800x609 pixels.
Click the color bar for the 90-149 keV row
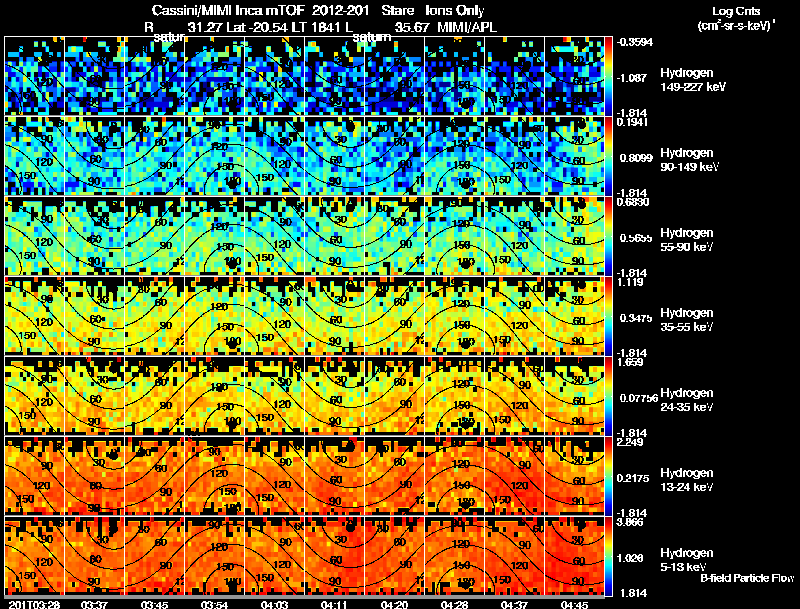click(x=609, y=156)
